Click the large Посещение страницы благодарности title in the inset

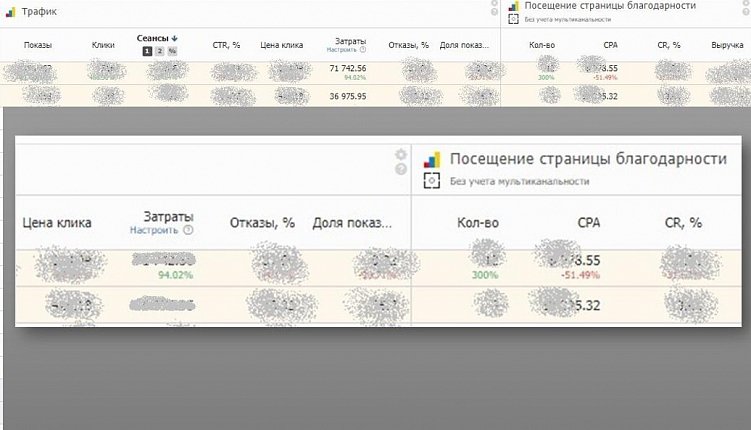pos(588,158)
